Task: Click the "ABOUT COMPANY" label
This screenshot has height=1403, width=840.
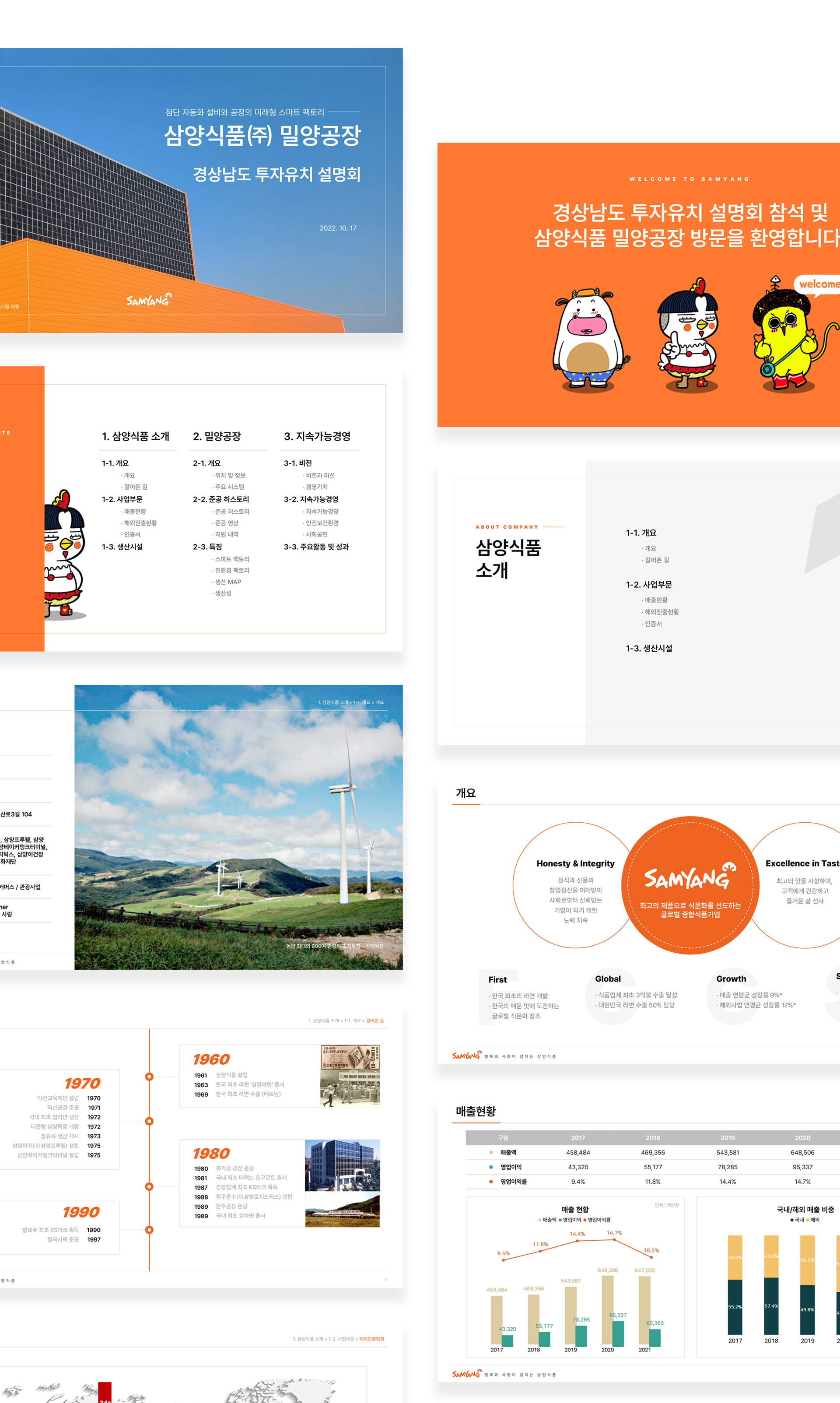Action: pos(507,527)
